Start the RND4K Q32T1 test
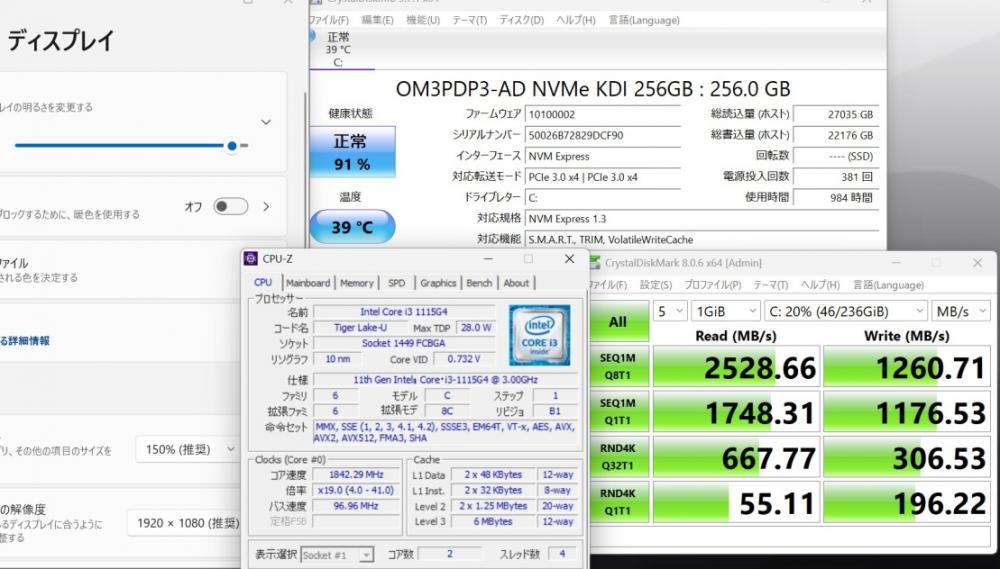This screenshot has height=569, width=1000. [x=617, y=457]
